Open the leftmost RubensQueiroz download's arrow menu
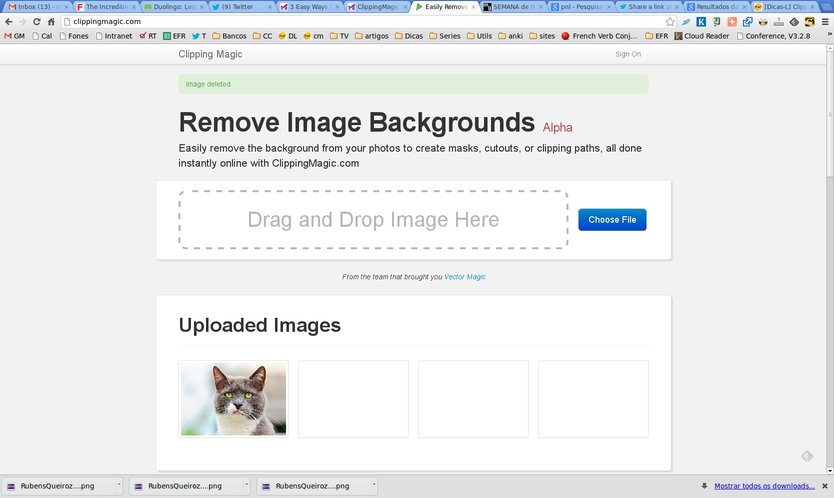The width and height of the screenshot is (834, 498). (119, 485)
